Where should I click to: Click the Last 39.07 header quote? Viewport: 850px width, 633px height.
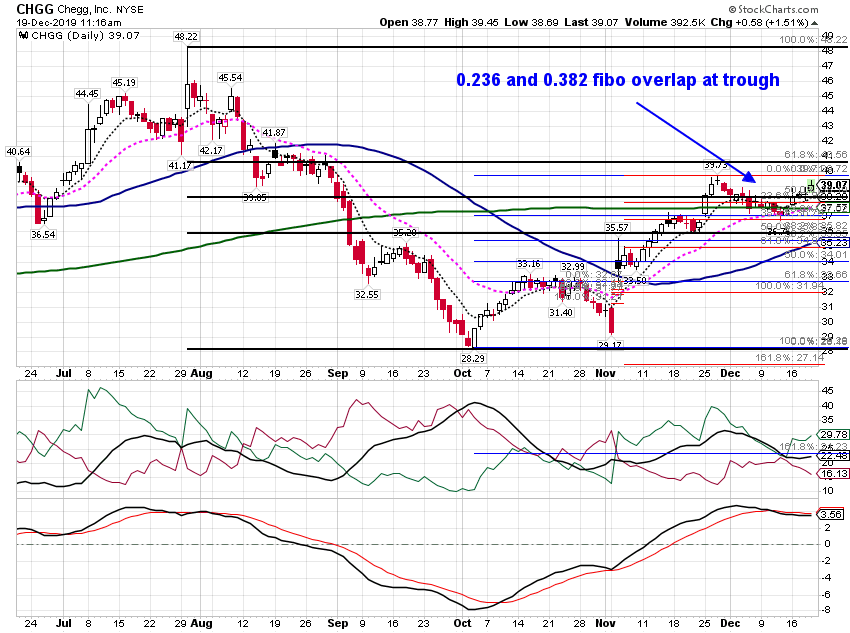tap(591, 22)
